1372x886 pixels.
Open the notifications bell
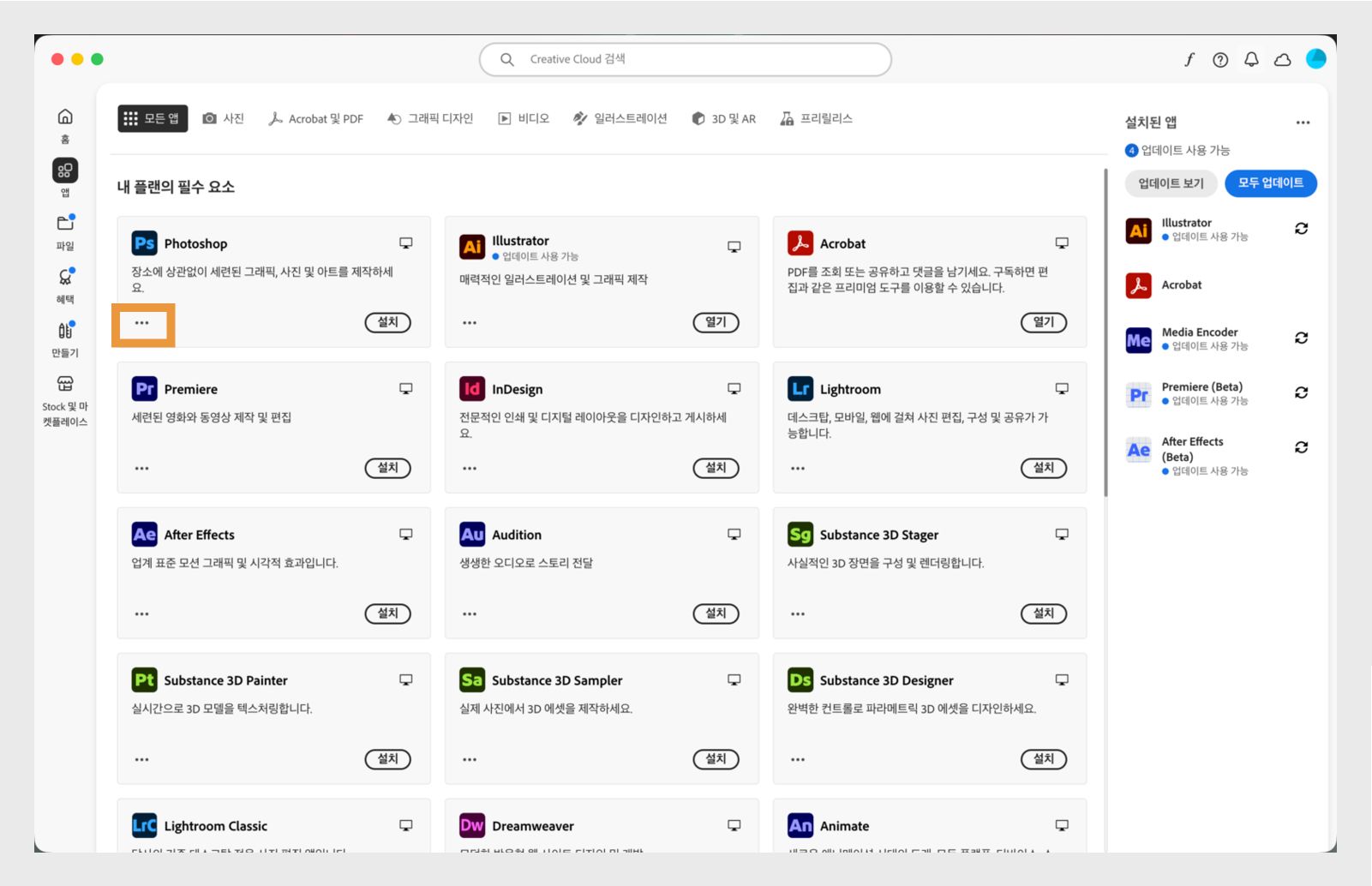[x=1251, y=59]
